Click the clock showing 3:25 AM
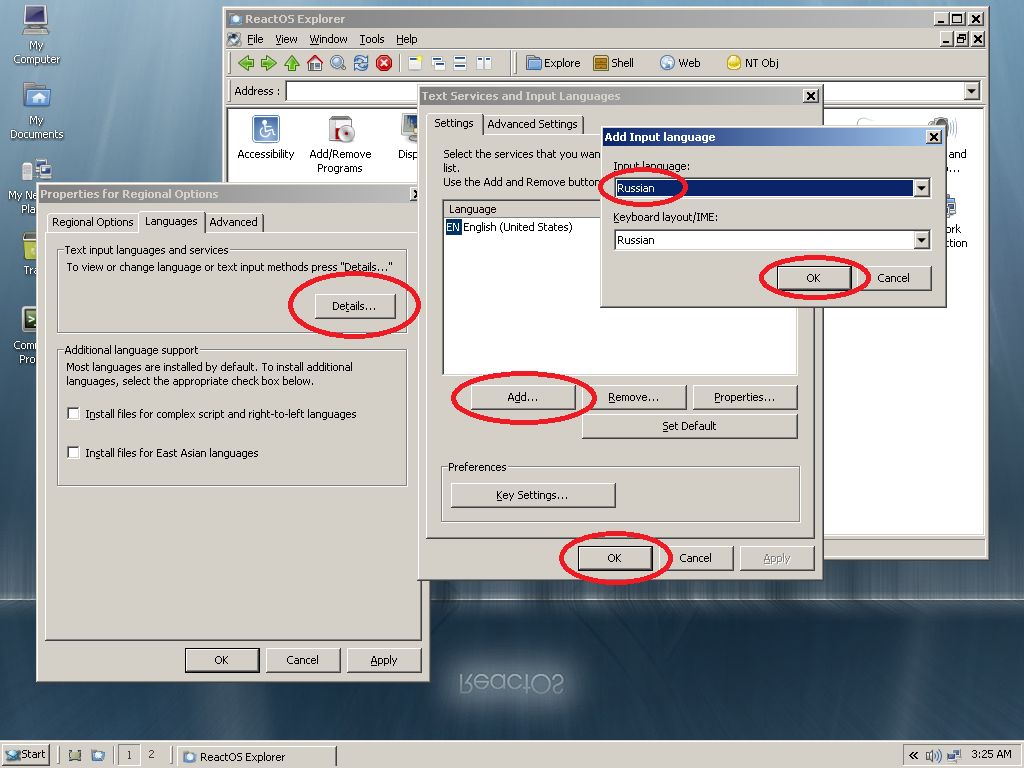The image size is (1024, 768). [x=991, y=754]
